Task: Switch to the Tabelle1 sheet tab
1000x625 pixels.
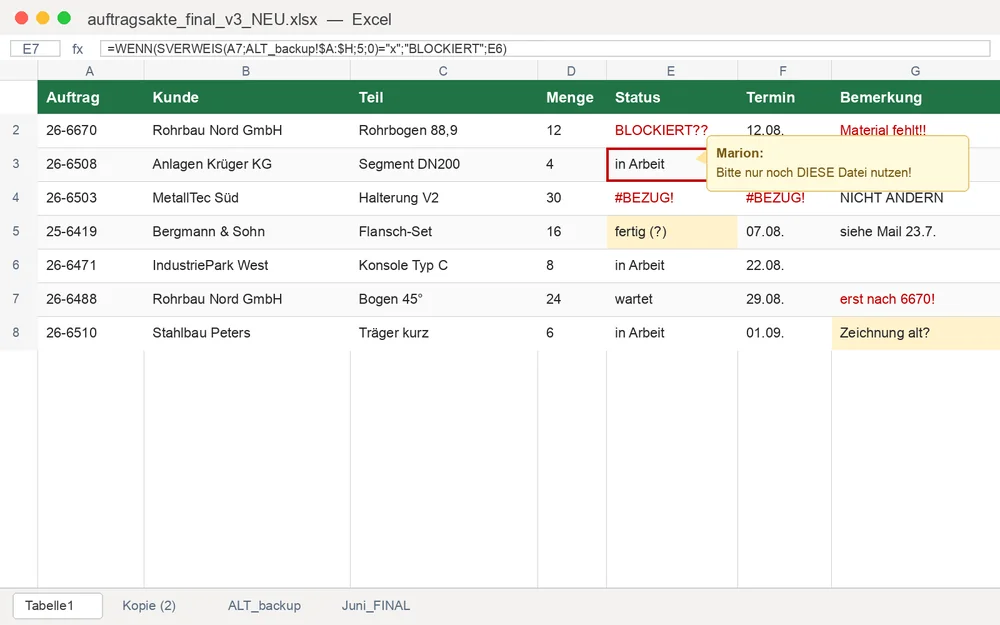Action: pos(57,605)
